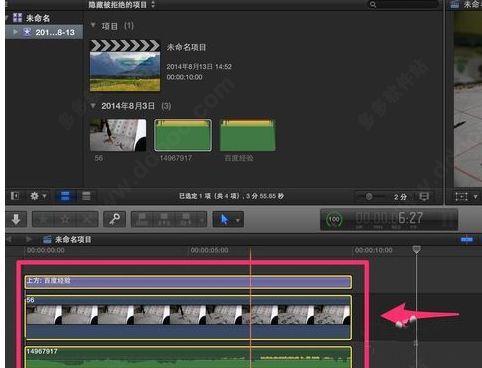Select the video clip 56 in timeline
Screen dimensions: 482x368
pyautogui.click(x=188, y=317)
